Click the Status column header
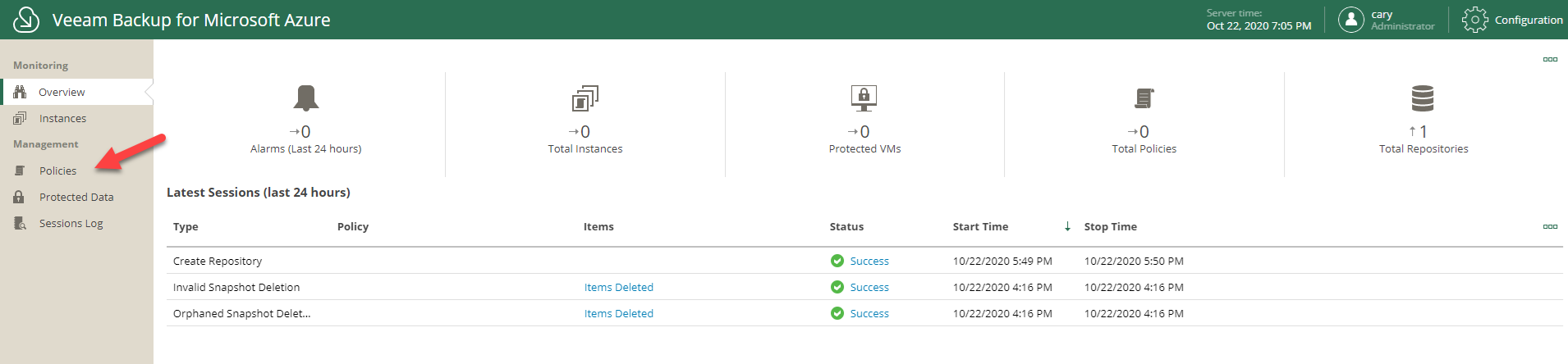1568x364 pixels. [846, 226]
